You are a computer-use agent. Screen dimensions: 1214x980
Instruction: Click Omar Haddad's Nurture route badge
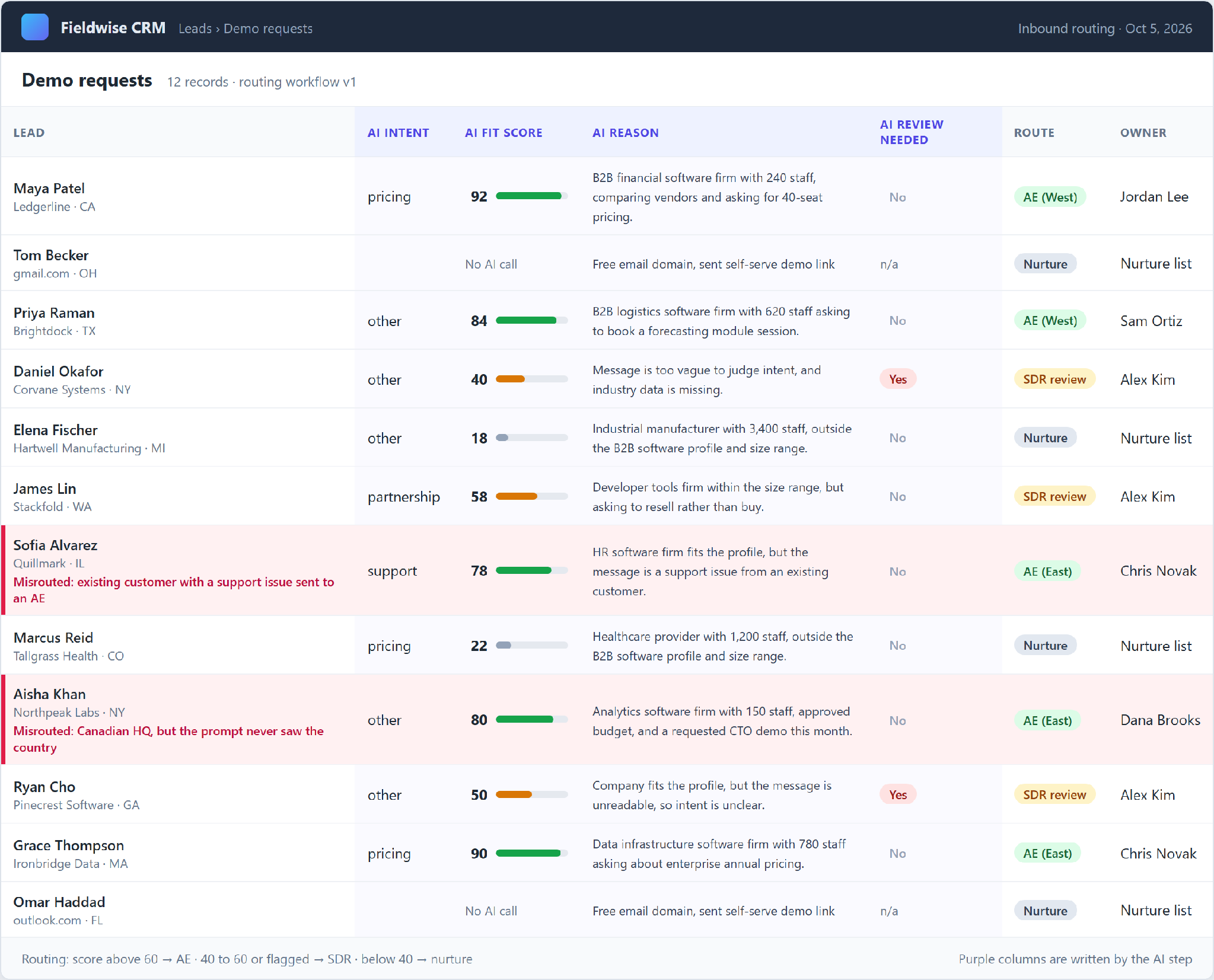1045,911
